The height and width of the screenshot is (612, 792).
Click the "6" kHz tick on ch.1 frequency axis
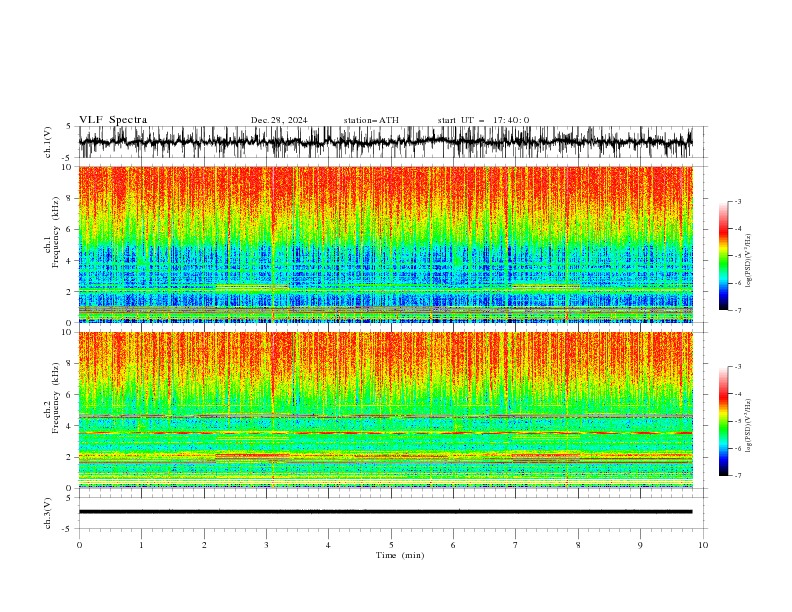tap(70, 229)
